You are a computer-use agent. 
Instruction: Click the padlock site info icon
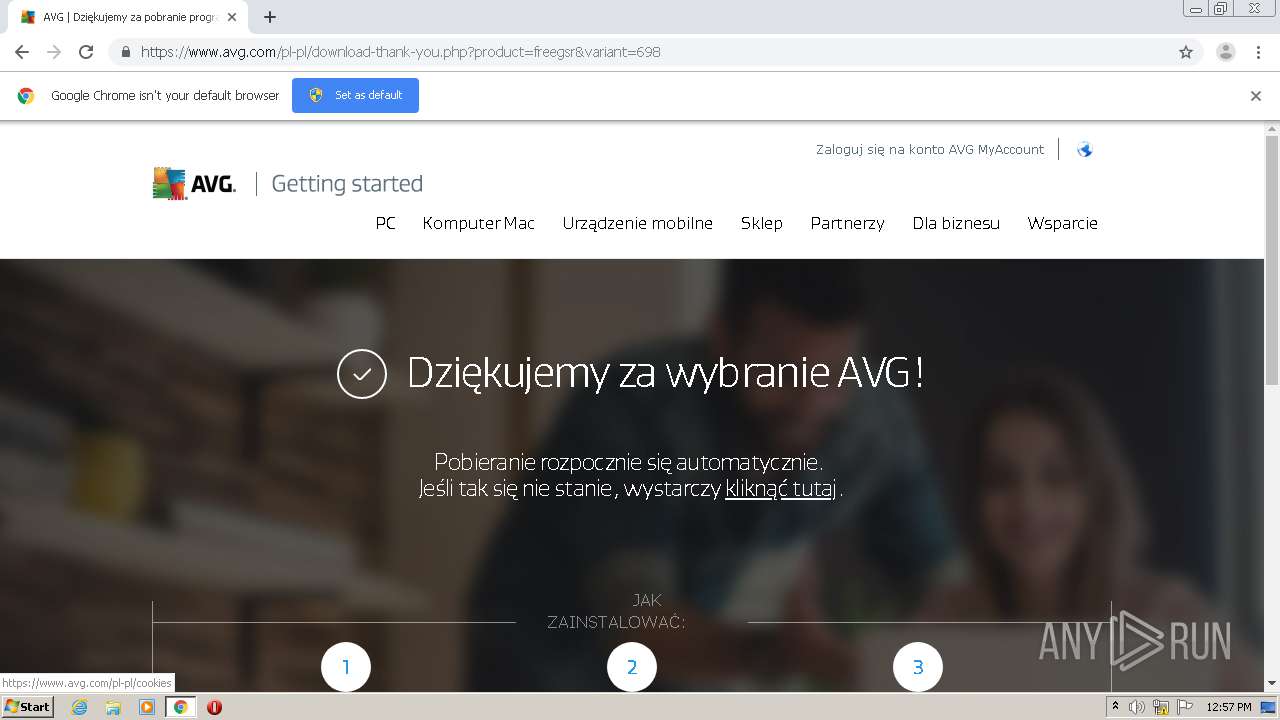(x=126, y=52)
